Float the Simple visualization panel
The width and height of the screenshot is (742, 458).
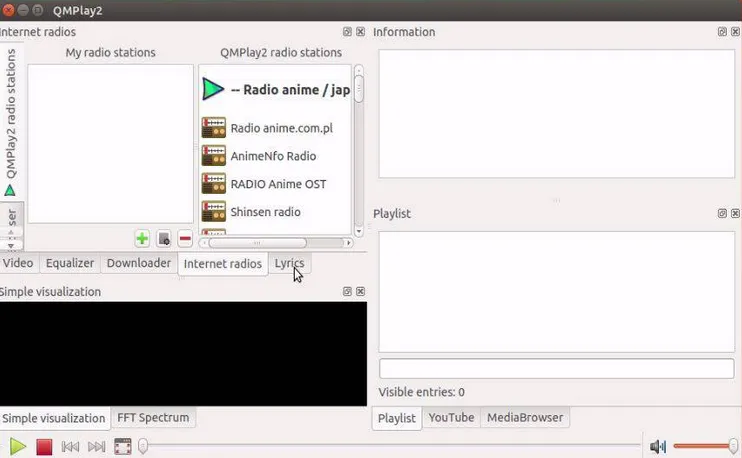(x=347, y=291)
